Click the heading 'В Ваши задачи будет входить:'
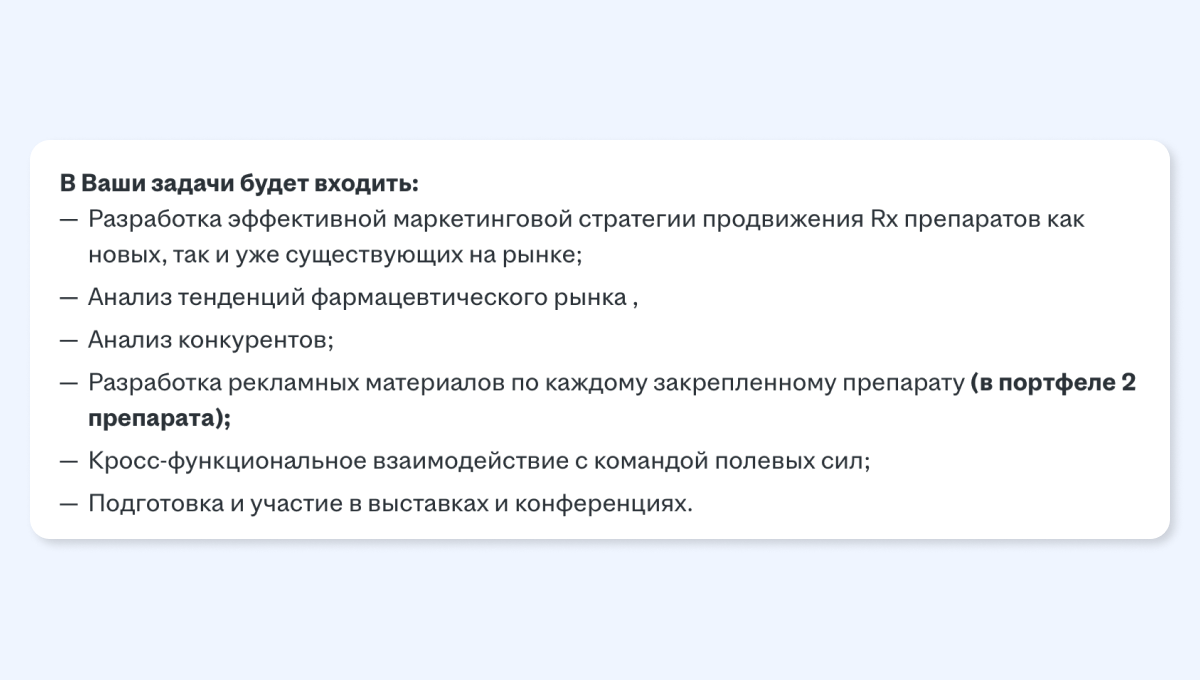 click(x=239, y=184)
